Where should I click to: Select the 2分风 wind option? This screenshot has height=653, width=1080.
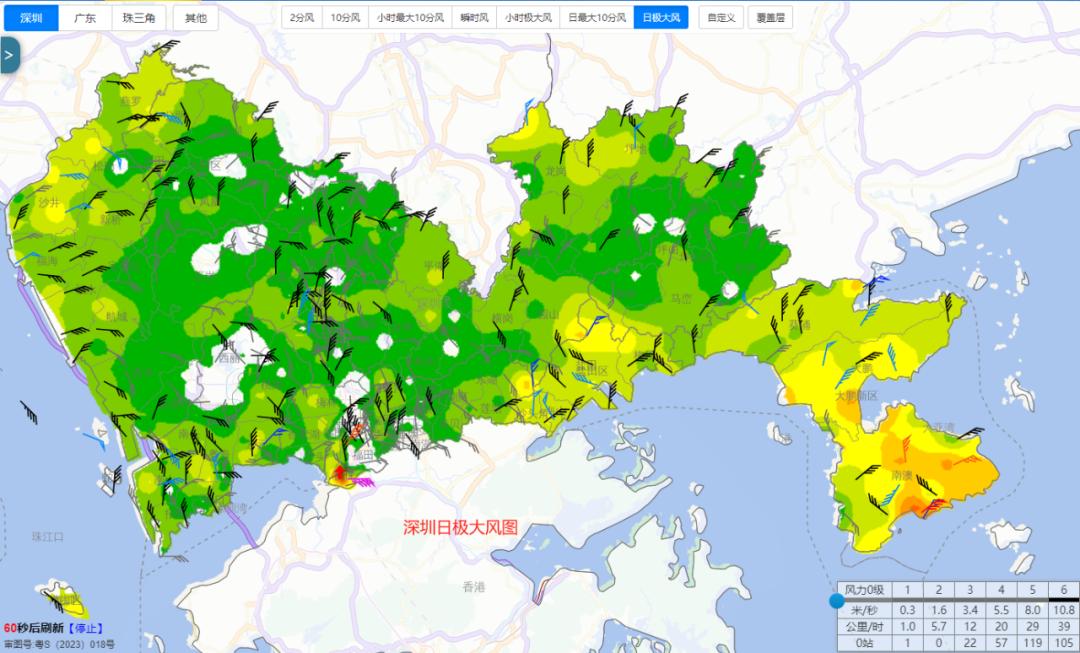click(x=301, y=18)
